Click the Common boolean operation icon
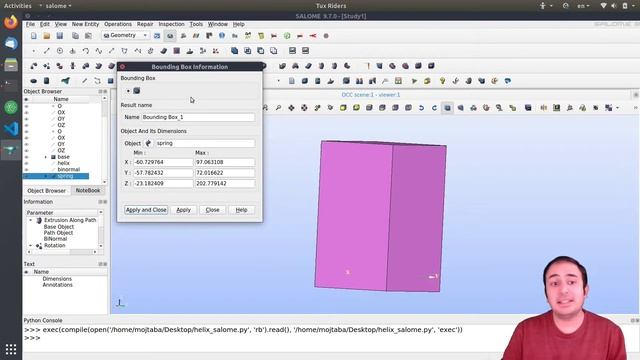The height and width of the screenshot is (360, 640). pyautogui.click(x=247, y=51)
